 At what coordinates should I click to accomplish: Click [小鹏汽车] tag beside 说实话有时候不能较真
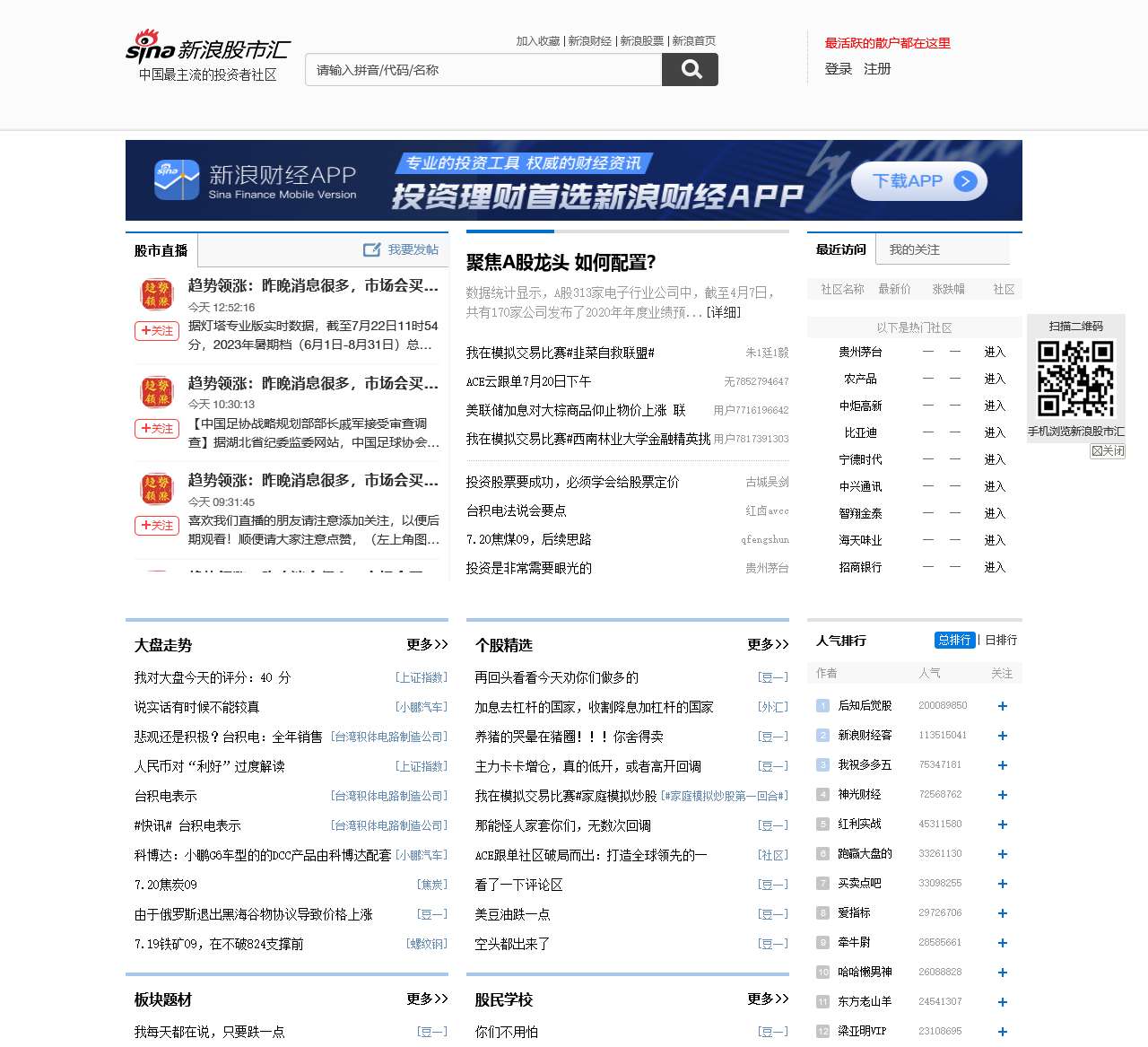point(422,707)
